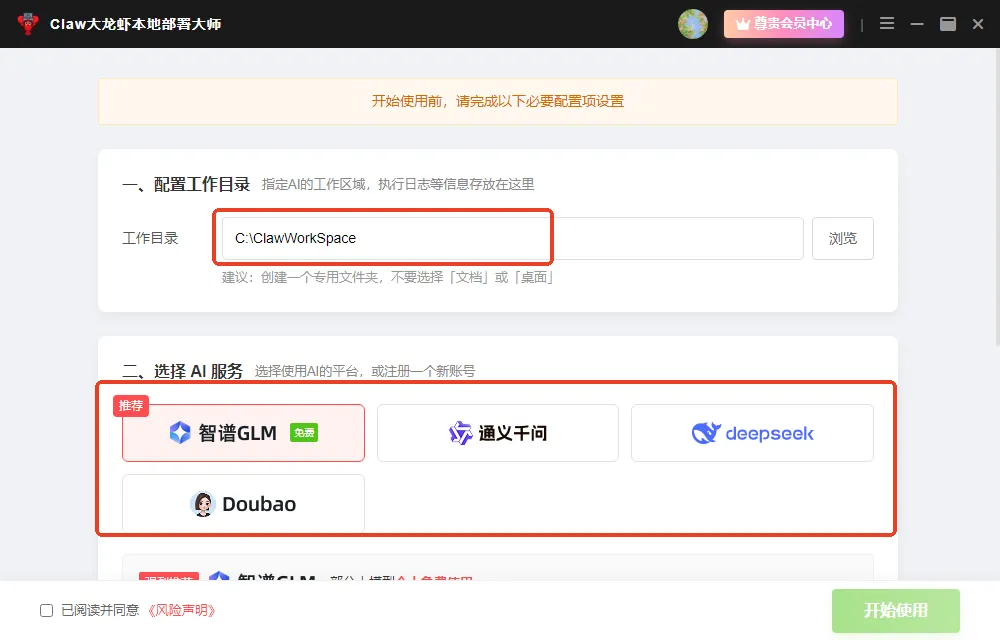Click the 开始使用 start button
This screenshot has height=640, width=1000.
[895, 610]
